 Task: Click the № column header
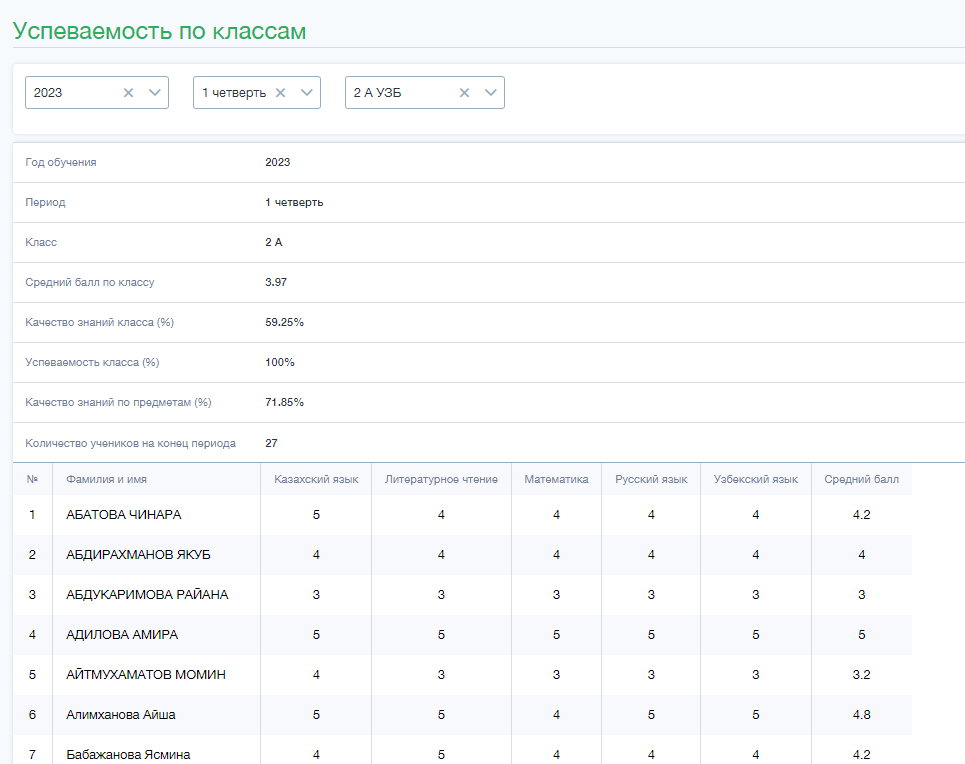pos(32,479)
